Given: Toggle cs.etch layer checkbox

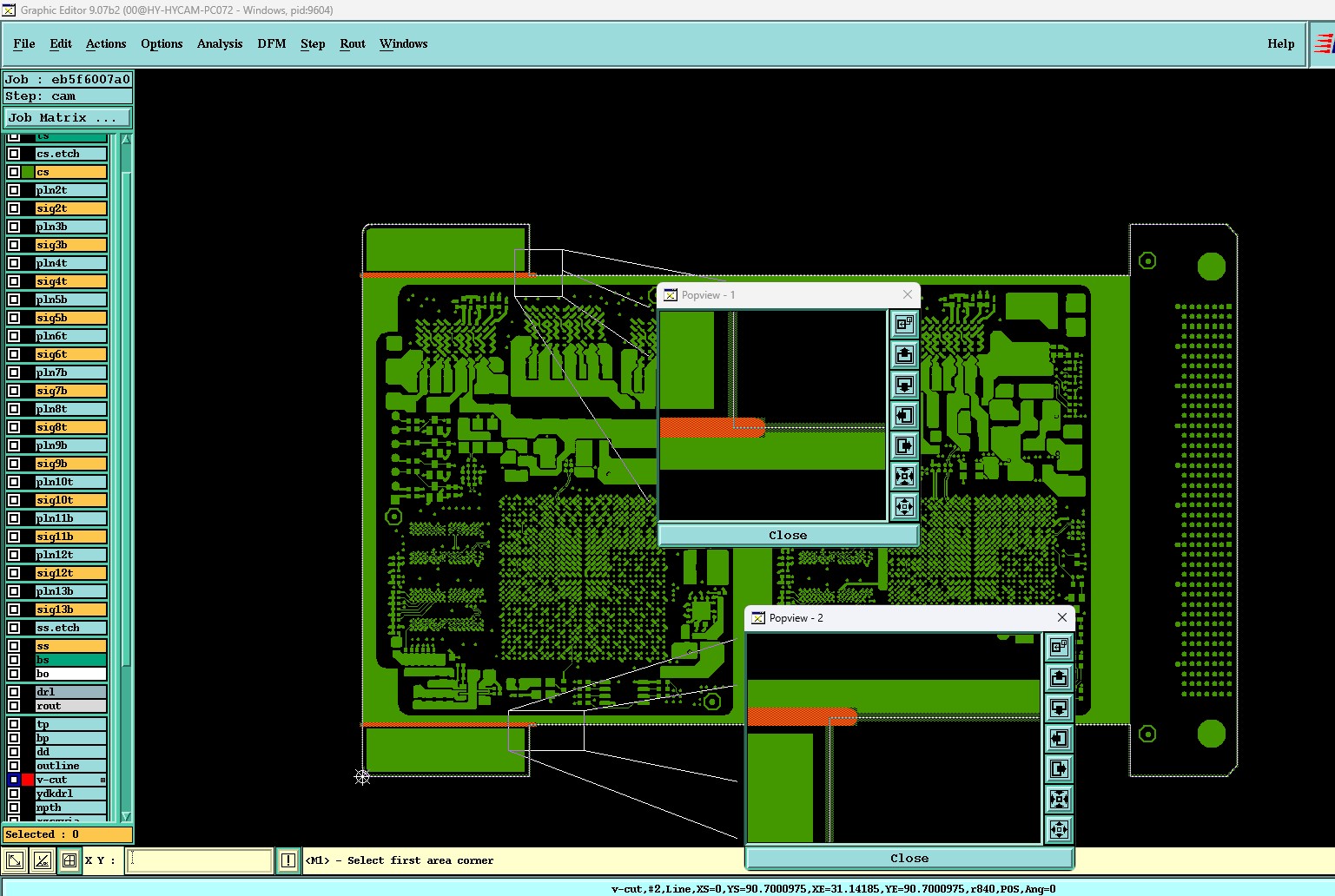Looking at the screenshot, I should click(14, 154).
